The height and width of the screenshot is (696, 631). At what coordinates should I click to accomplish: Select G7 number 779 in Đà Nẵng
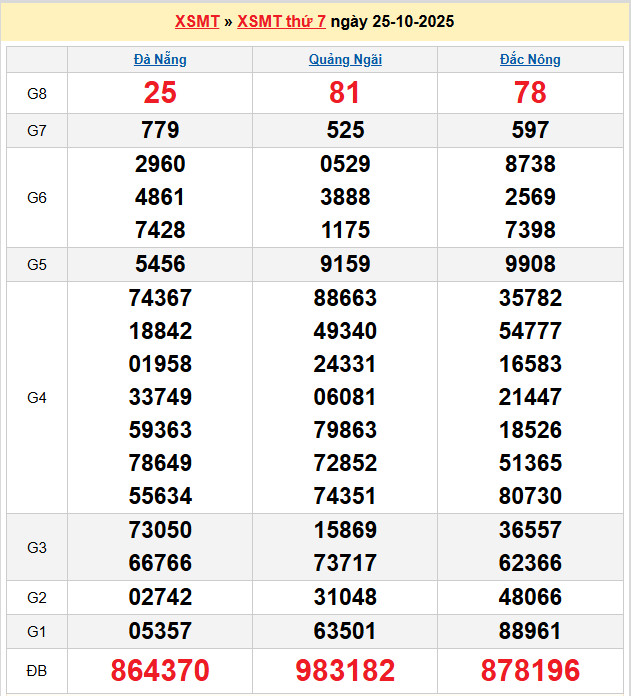160,130
